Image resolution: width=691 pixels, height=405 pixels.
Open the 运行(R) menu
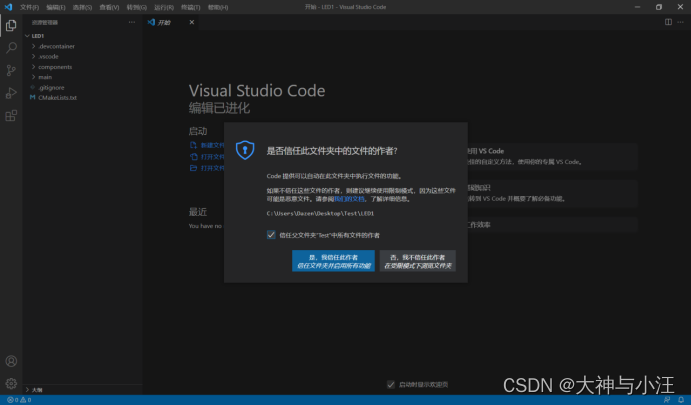point(164,7)
